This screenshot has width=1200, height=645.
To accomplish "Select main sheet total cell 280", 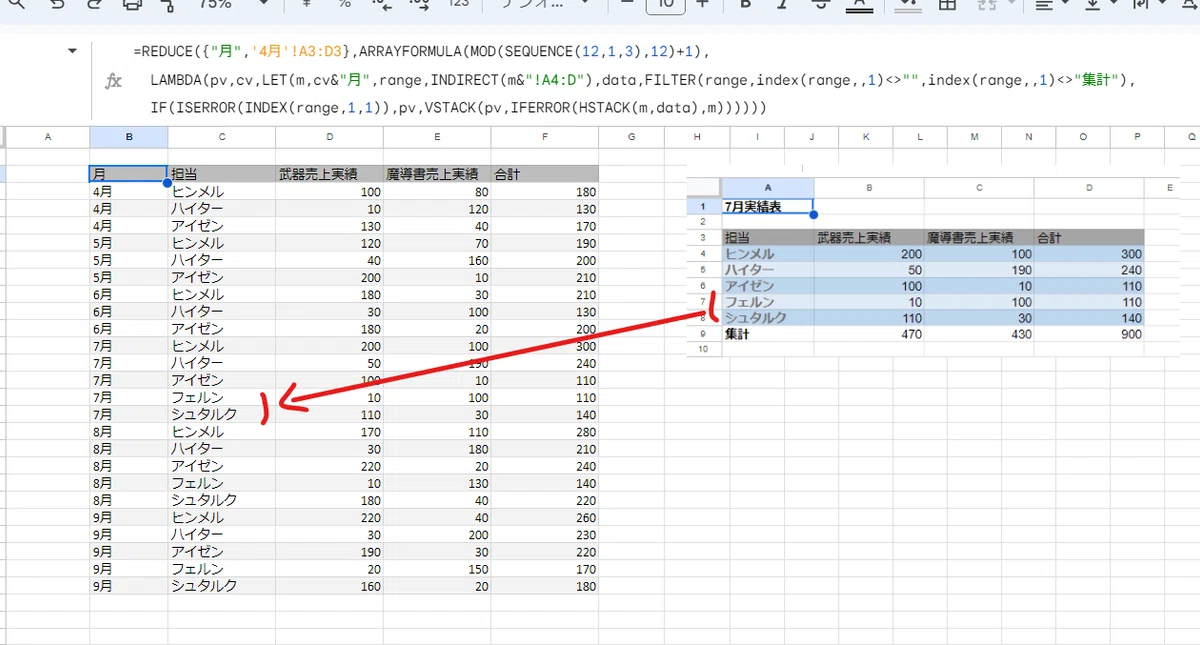I will (x=545, y=431).
